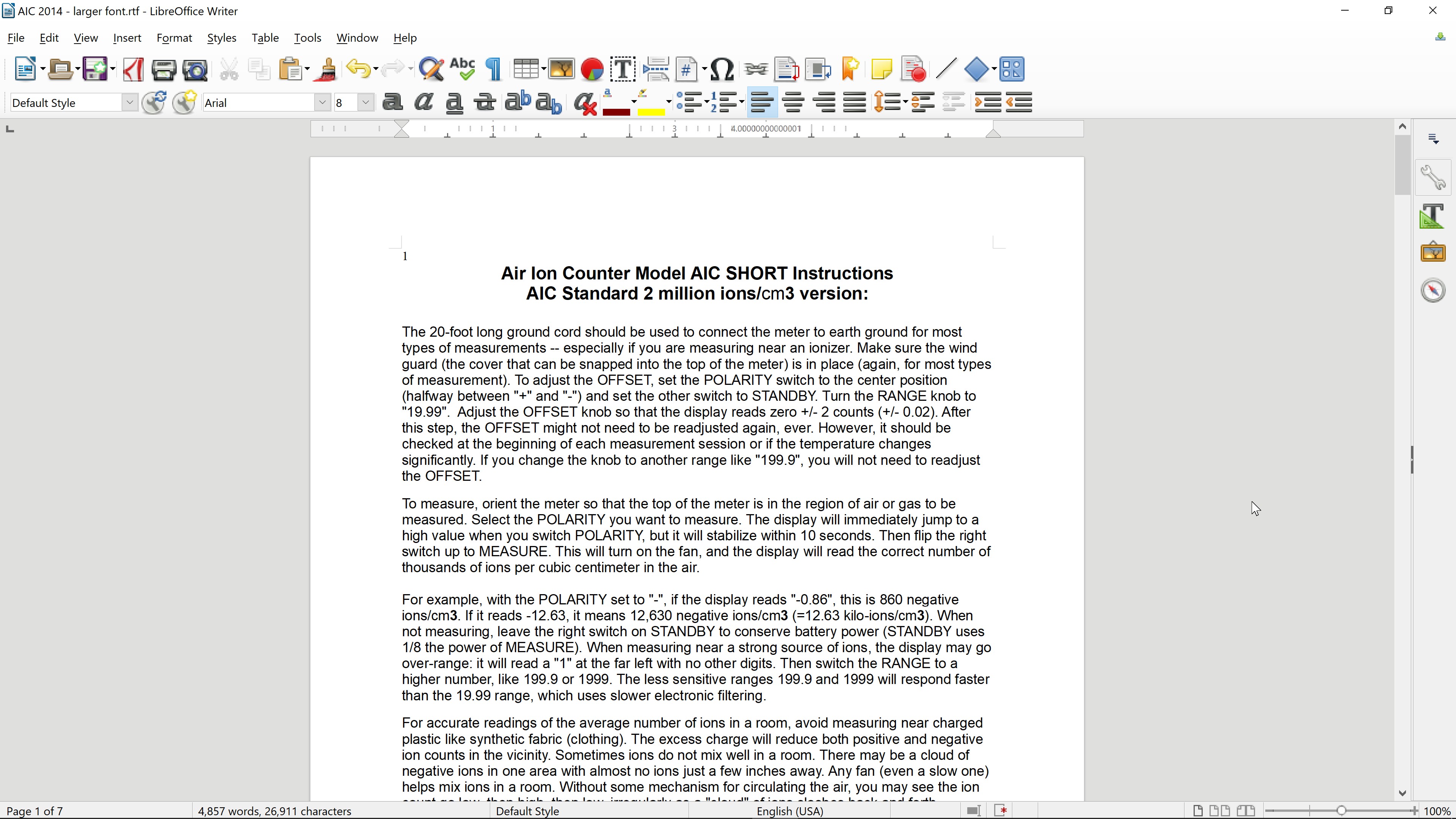The width and height of the screenshot is (1456, 819).
Task: Click the Update Style icon
Action: [154, 102]
